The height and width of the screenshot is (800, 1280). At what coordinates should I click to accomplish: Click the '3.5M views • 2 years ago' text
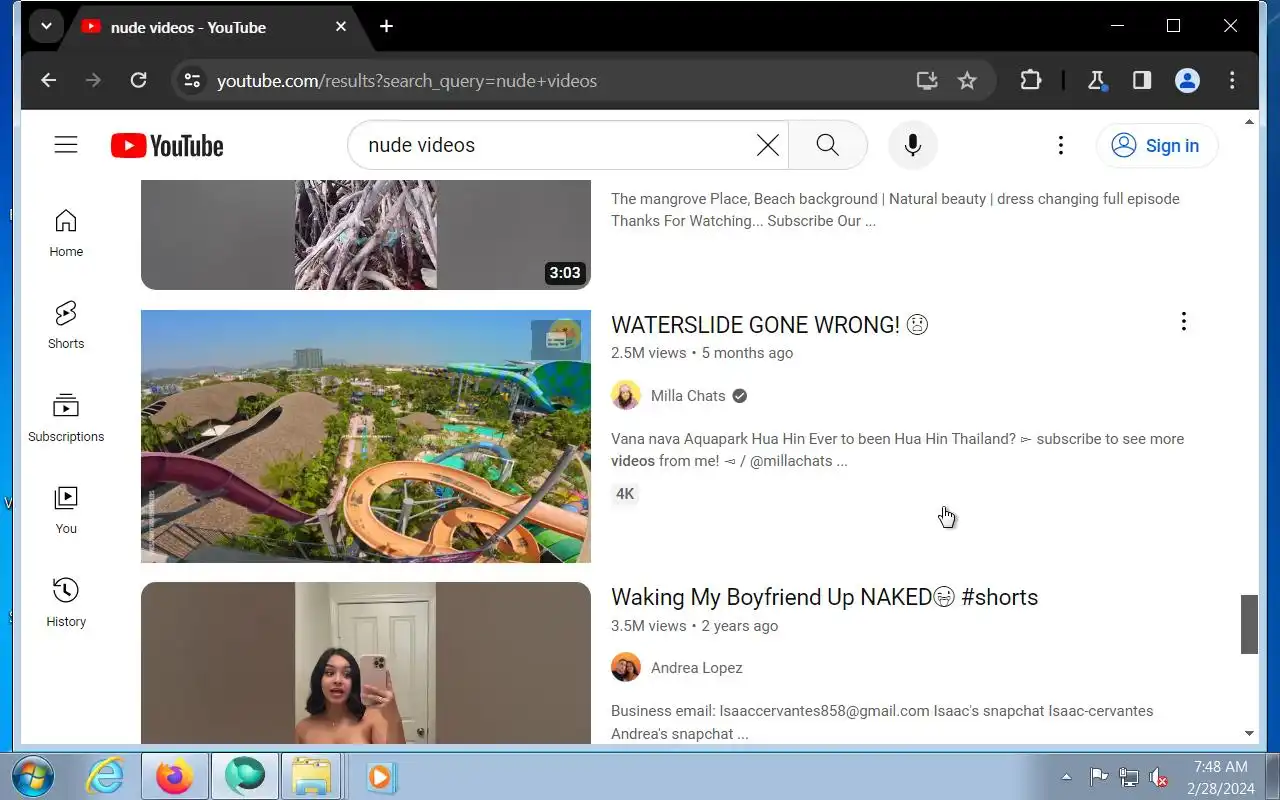pos(695,626)
